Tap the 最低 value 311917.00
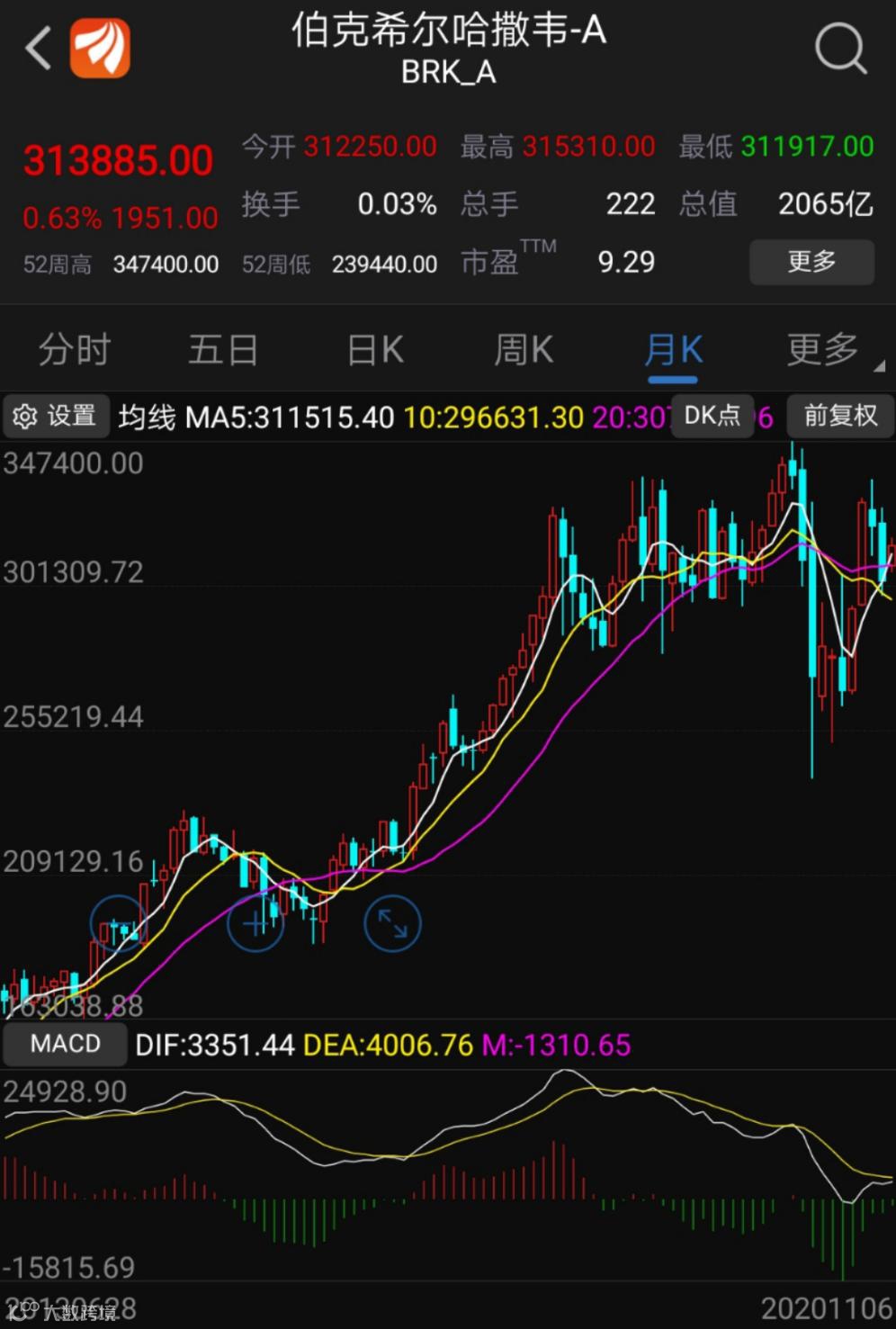This screenshot has height=1329, width=896. click(807, 146)
